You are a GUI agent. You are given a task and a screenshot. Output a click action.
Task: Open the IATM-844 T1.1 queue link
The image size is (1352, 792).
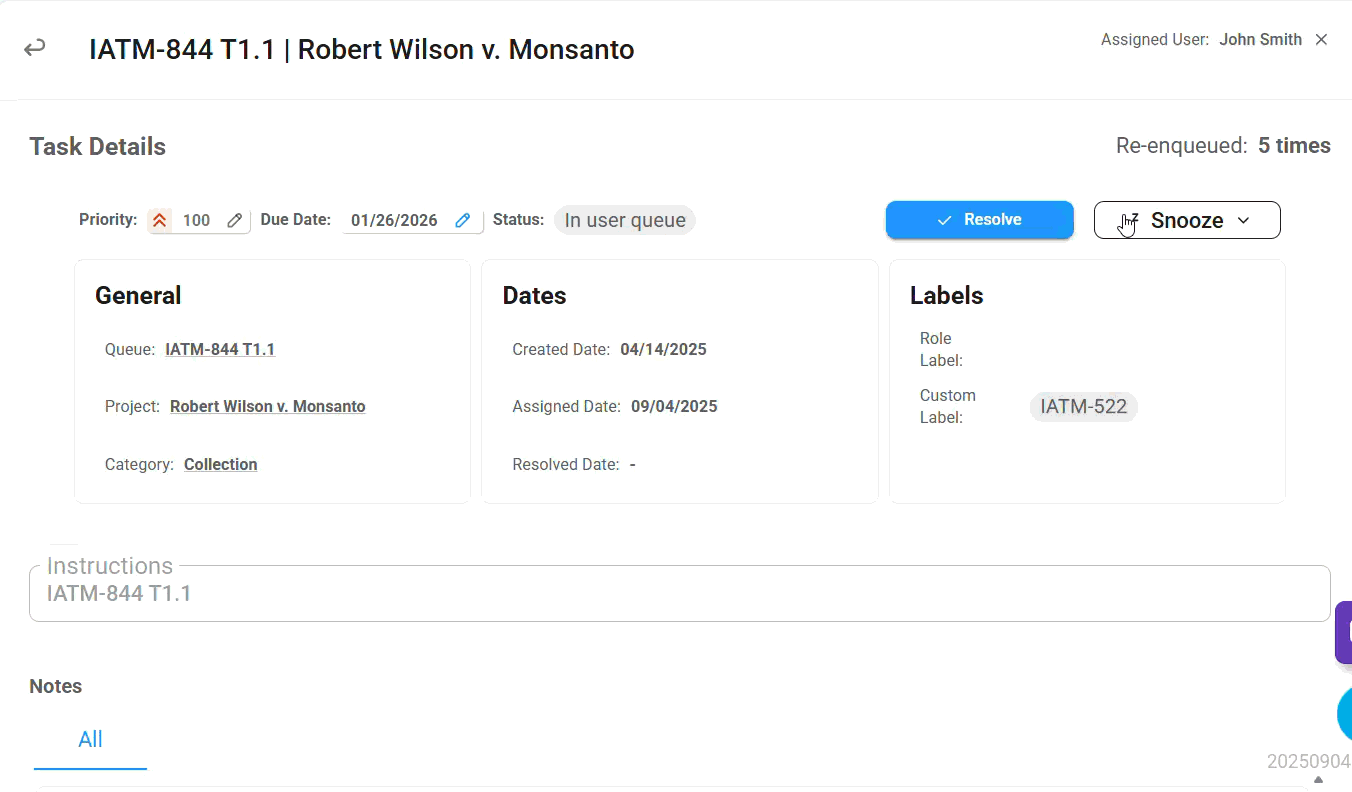[x=220, y=349]
